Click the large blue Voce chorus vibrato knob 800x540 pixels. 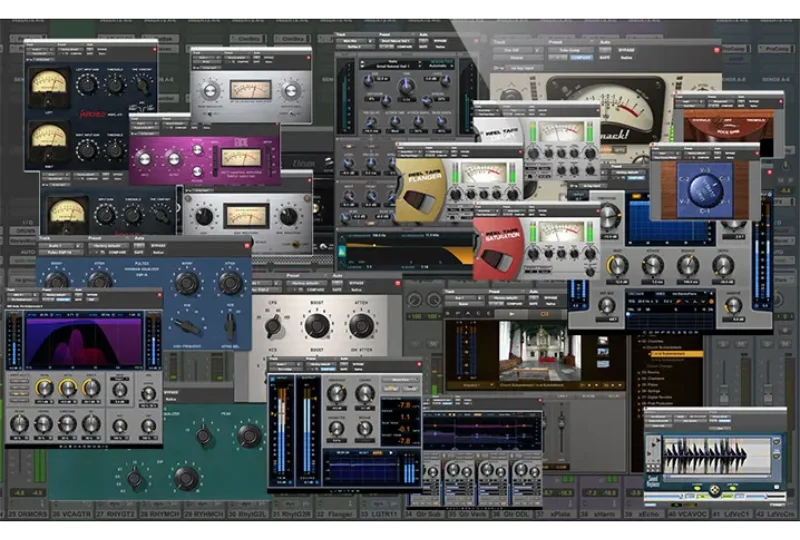(x=706, y=189)
